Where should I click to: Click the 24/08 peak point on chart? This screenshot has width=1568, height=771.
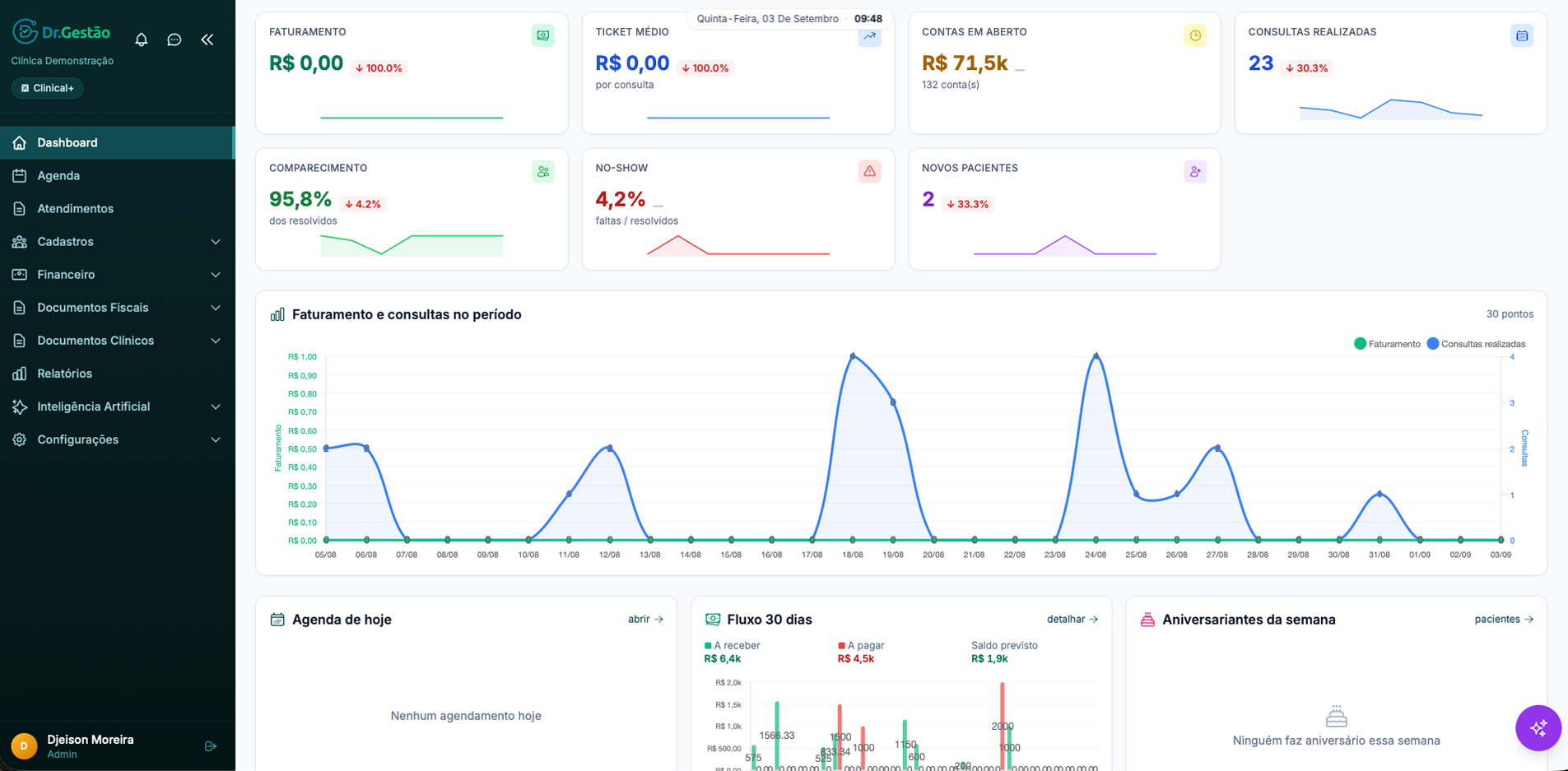click(1096, 356)
